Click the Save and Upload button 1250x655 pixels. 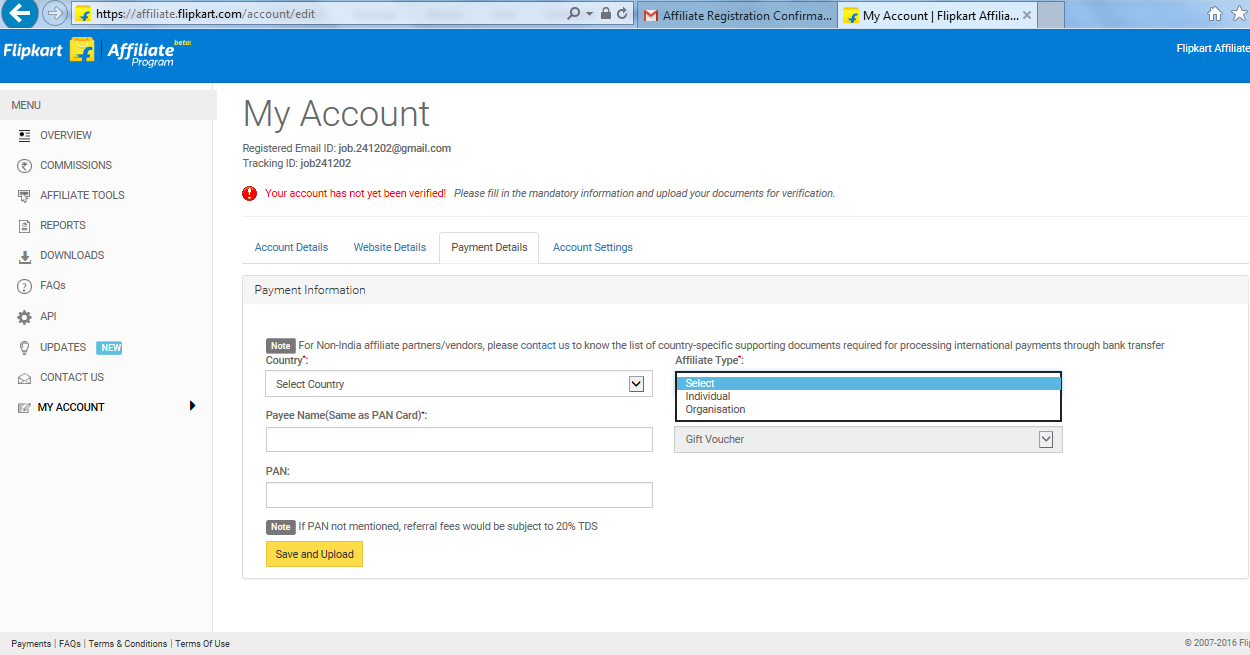coord(314,554)
